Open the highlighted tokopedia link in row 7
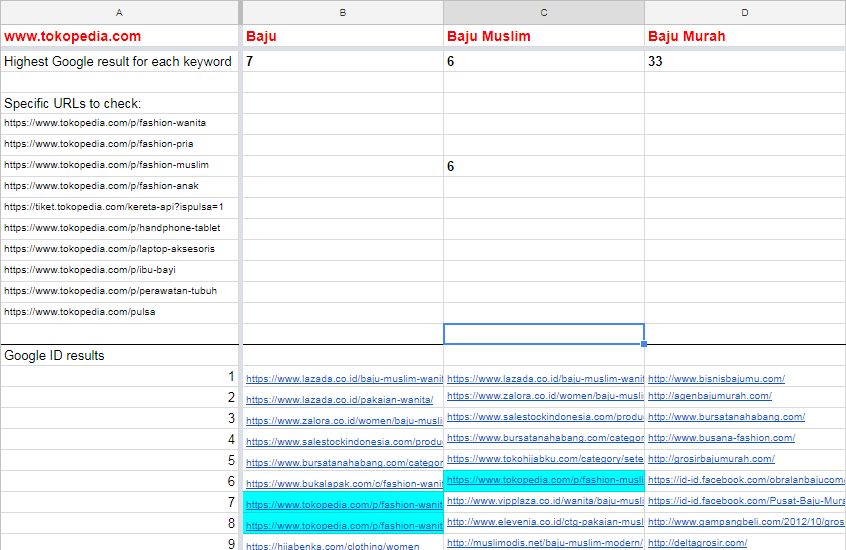846x550 pixels. tap(344, 505)
